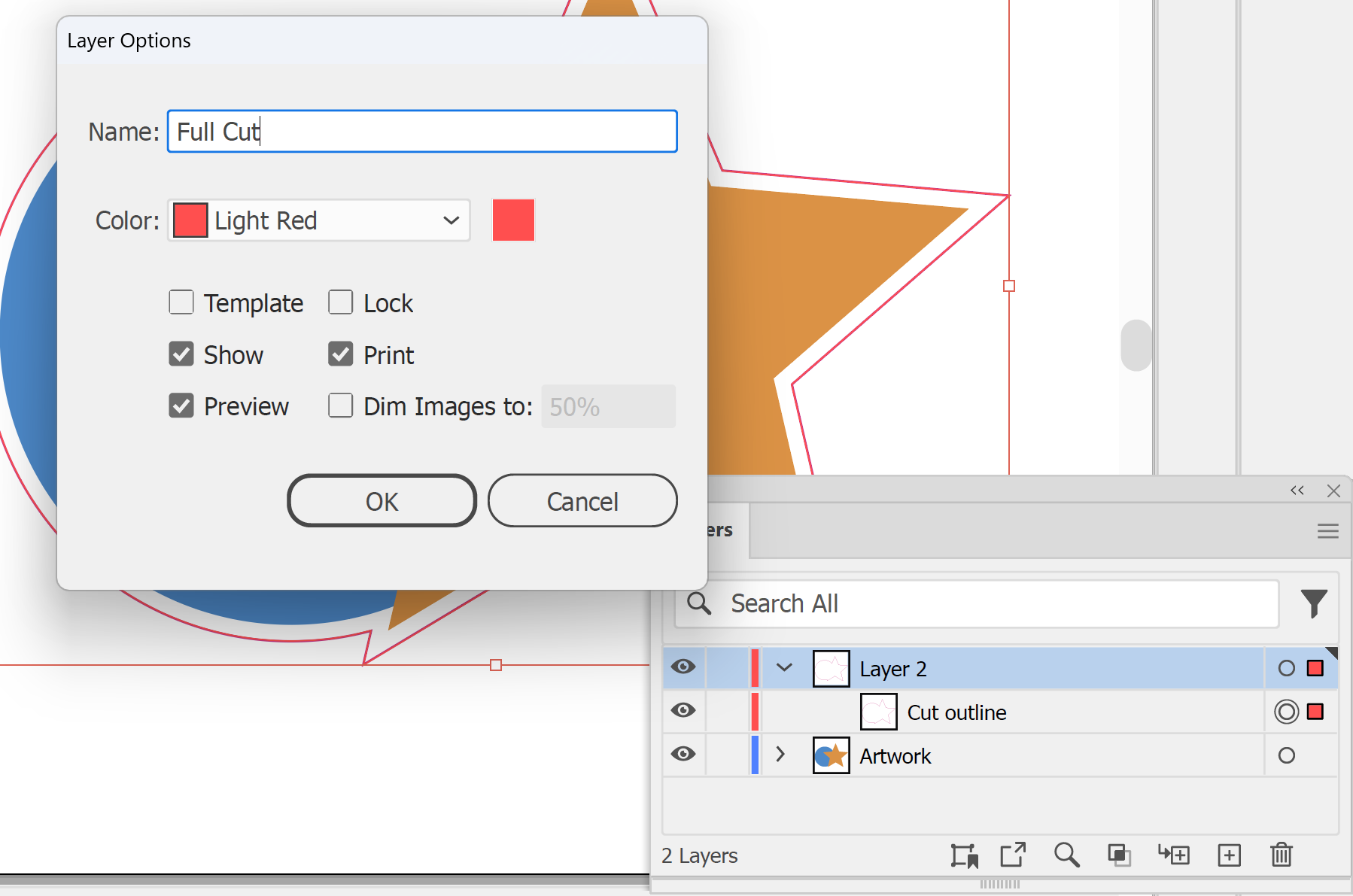Uncheck the Print checkbox

click(x=341, y=354)
